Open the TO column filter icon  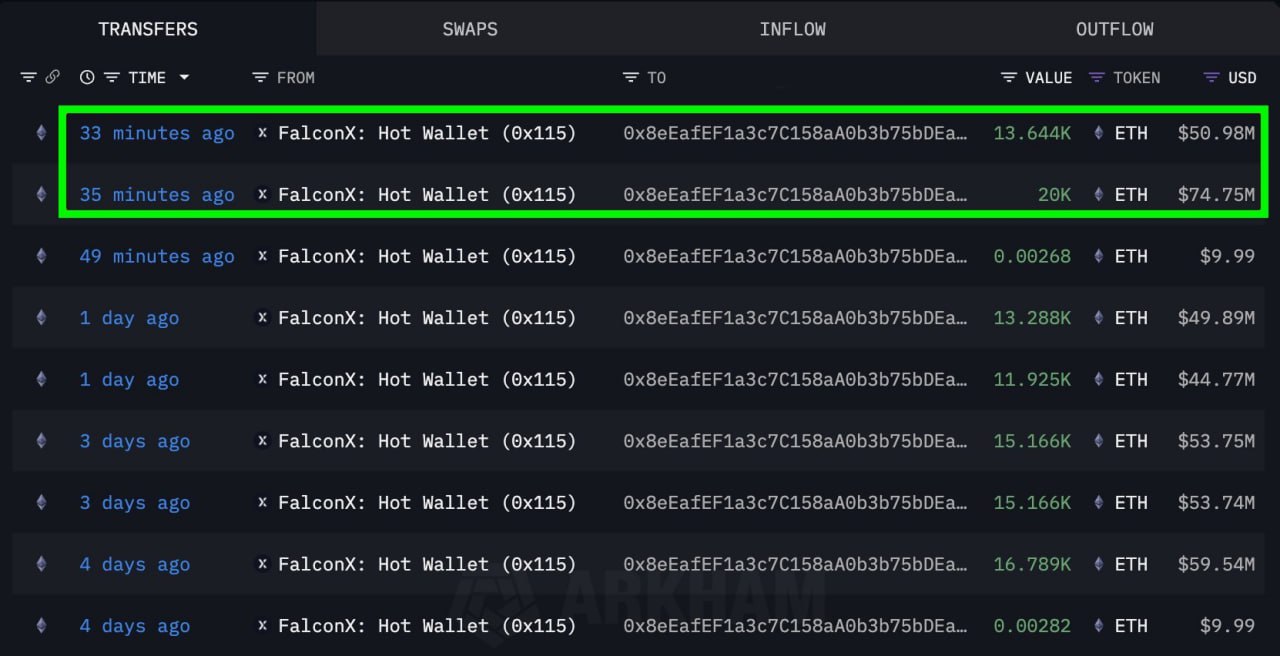[x=630, y=77]
